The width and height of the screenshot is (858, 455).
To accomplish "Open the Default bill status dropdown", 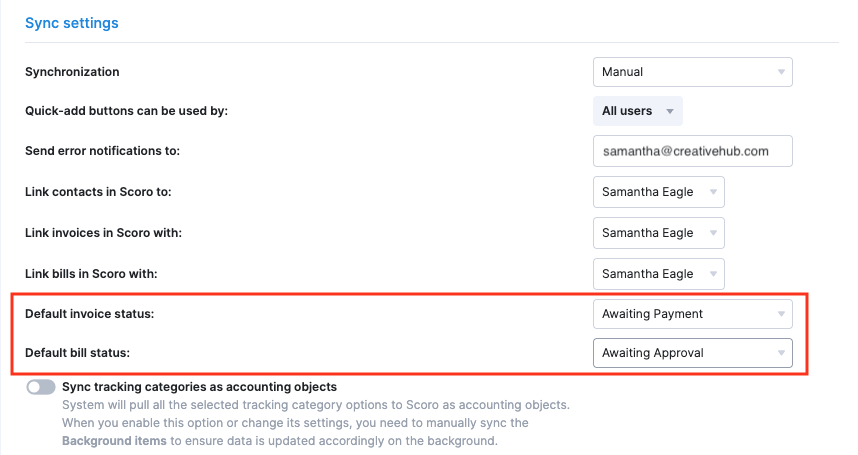I will tap(692, 353).
